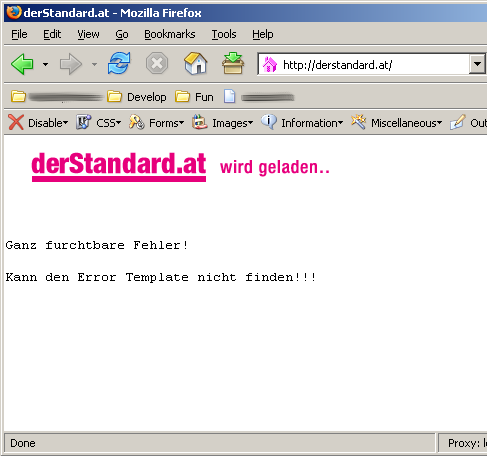This screenshot has width=487, height=456.
Task: Open the Edit menu
Action: tap(52, 34)
